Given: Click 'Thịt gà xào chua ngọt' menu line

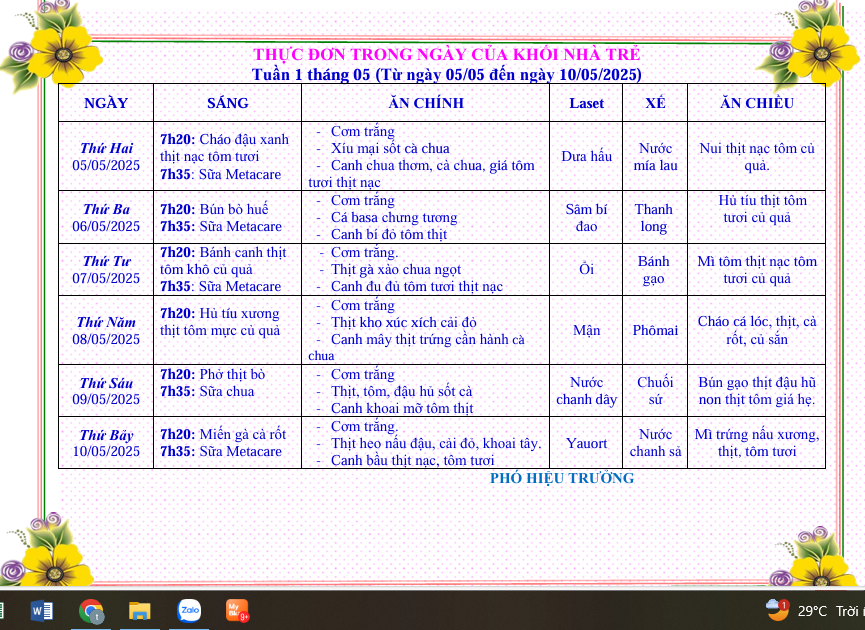Looking at the screenshot, I should [397, 269].
